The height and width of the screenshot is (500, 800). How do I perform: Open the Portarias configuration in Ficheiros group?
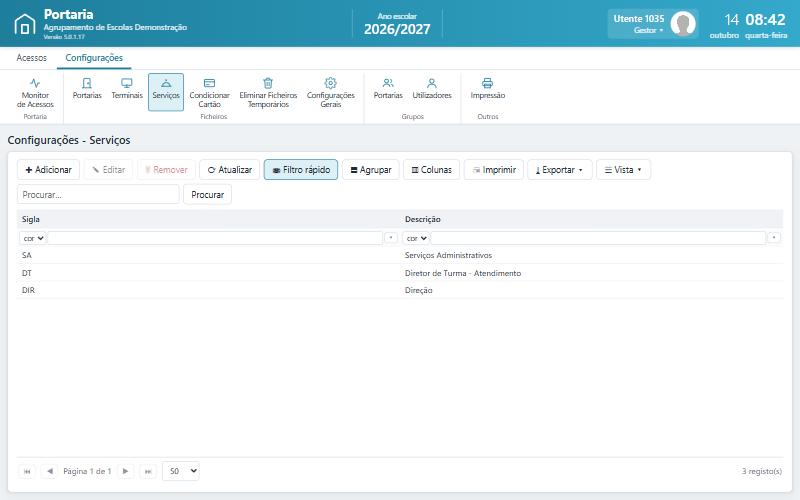point(87,88)
